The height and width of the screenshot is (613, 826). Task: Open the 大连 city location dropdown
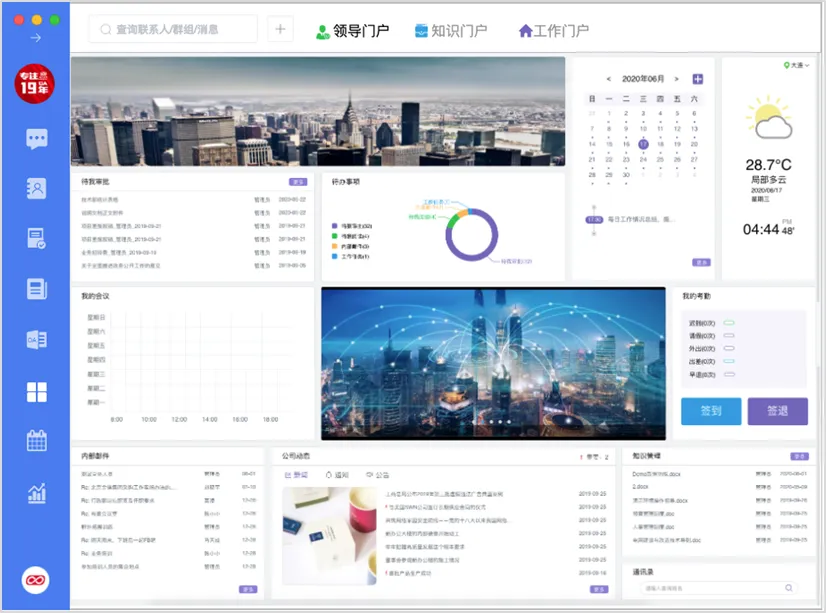coord(798,65)
